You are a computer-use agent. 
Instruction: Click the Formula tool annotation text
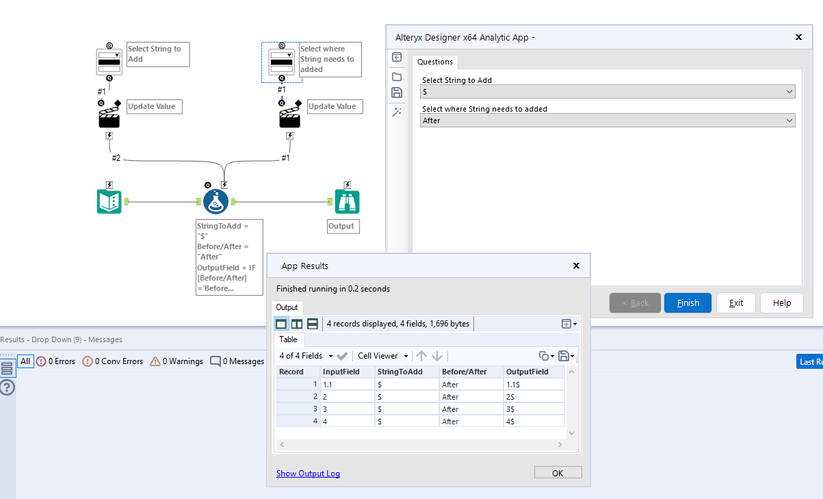229,257
